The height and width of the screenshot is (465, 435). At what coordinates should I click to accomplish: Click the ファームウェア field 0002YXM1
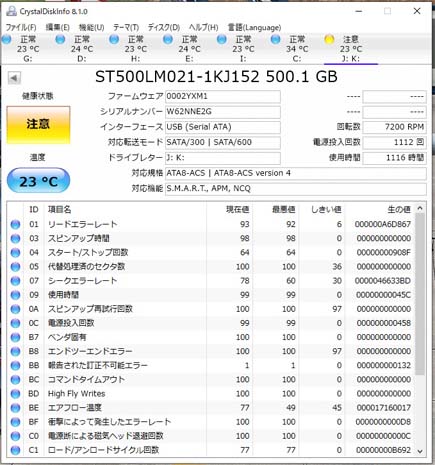(223, 96)
